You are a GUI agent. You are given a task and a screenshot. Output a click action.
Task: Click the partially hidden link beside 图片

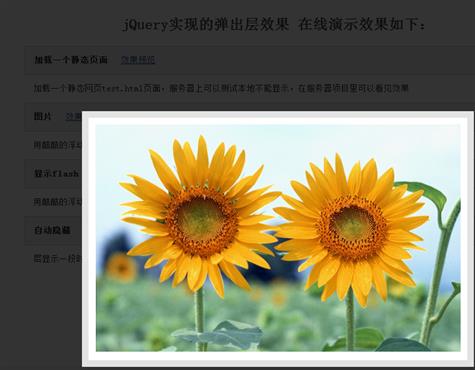(74, 116)
